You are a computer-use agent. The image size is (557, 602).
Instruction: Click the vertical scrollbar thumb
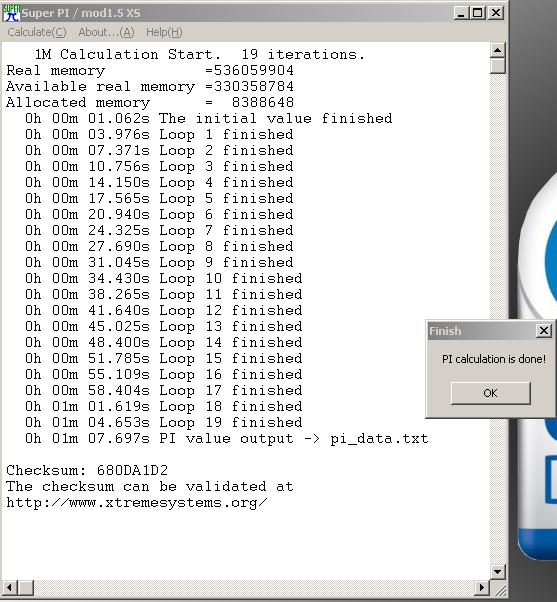[x=497, y=66]
